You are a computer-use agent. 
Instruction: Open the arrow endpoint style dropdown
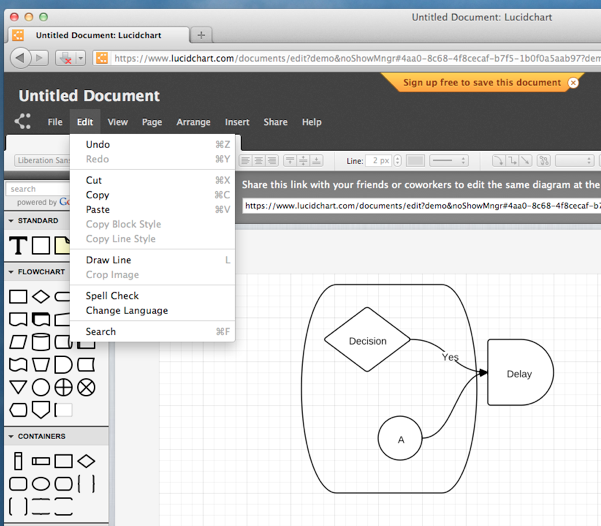click(x=575, y=160)
